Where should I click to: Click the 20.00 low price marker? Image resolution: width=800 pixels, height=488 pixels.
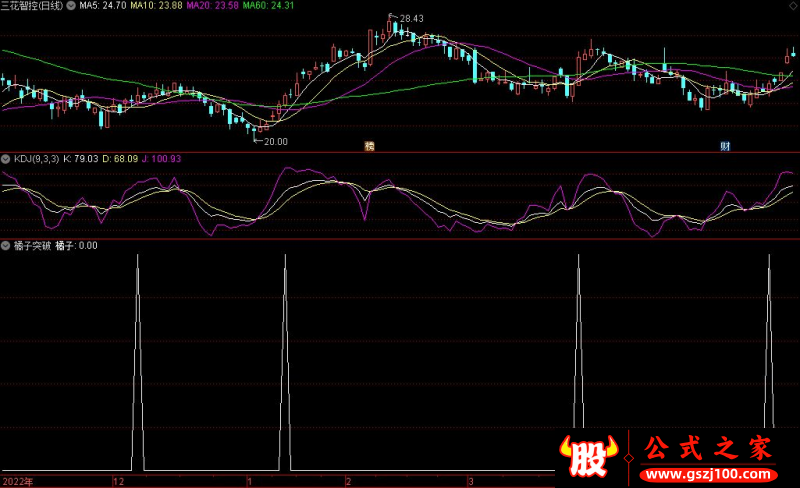click(274, 142)
